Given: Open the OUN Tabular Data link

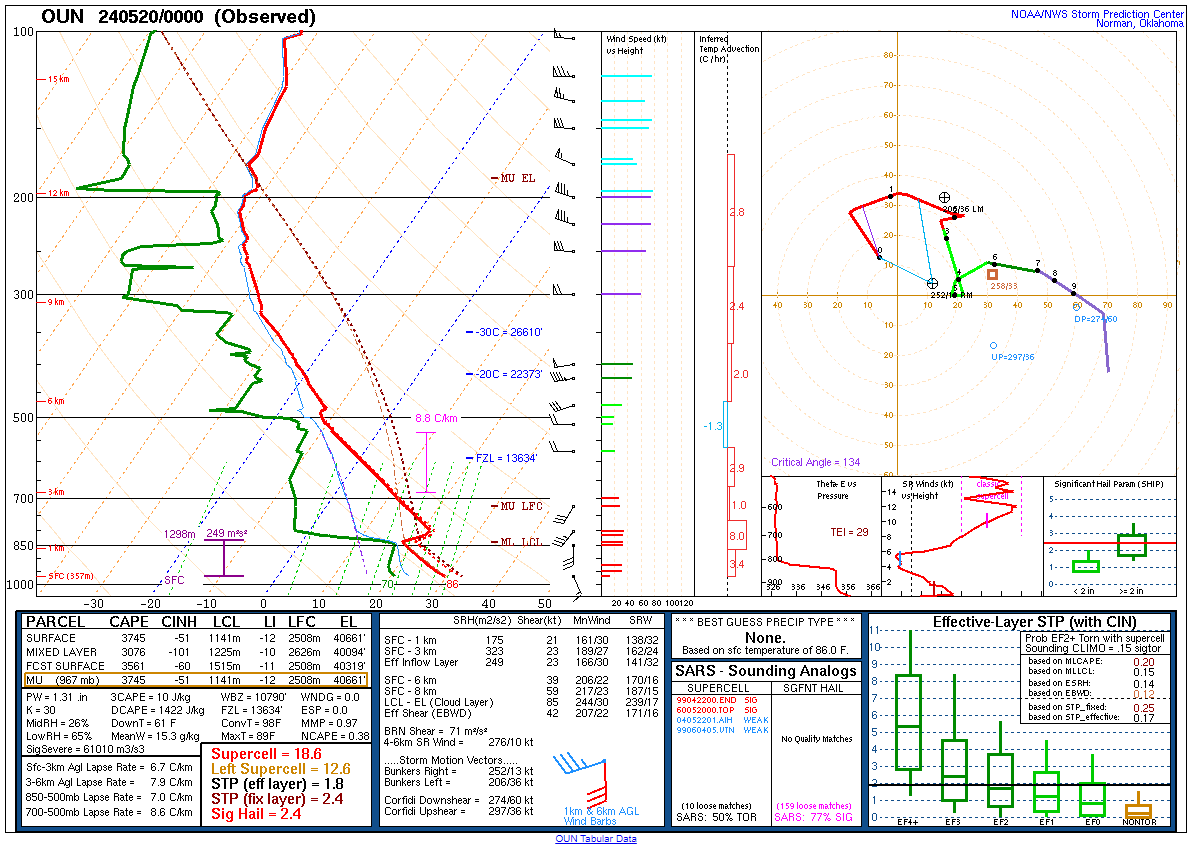Looking at the screenshot, I should click(x=595, y=839).
